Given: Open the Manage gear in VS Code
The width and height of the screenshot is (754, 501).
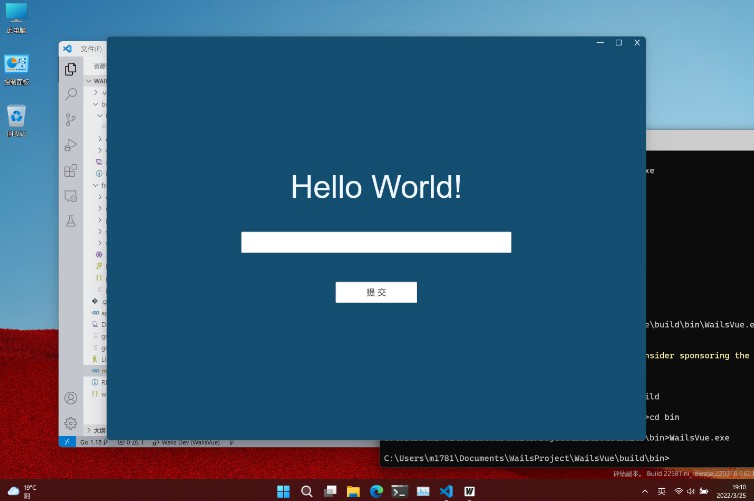Looking at the screenshot, I should [70, 423].
